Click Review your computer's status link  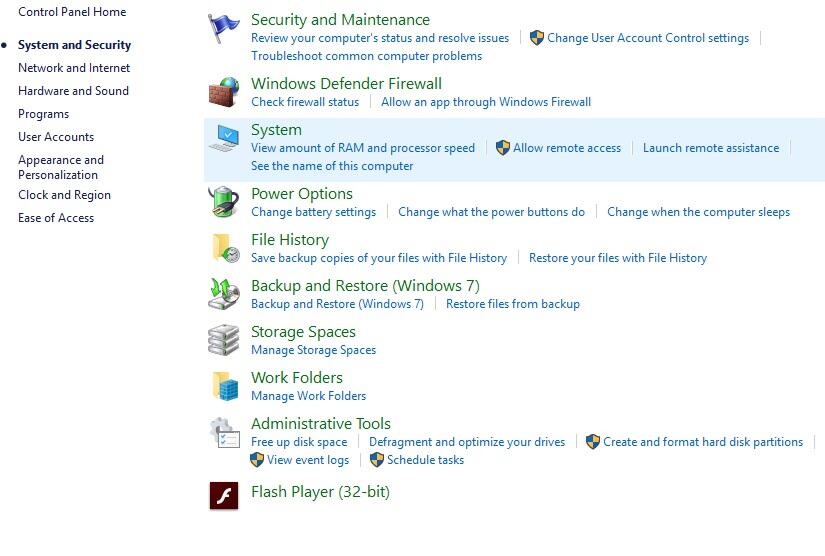pyautogui.click(x=380, y=38)
